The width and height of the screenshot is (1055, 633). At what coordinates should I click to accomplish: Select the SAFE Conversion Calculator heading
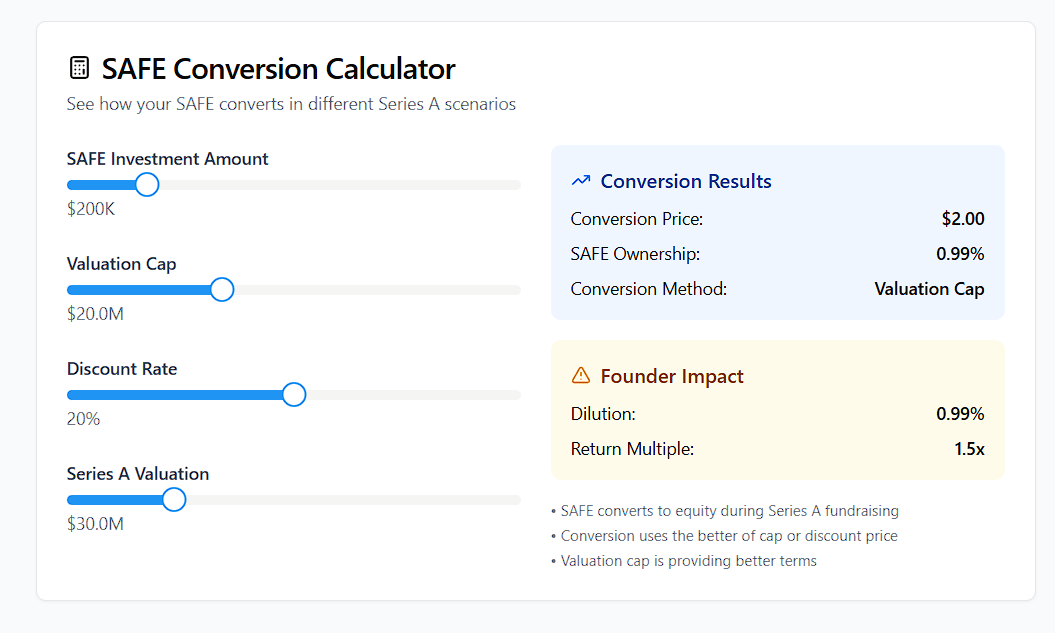click(x=278, y=69)
